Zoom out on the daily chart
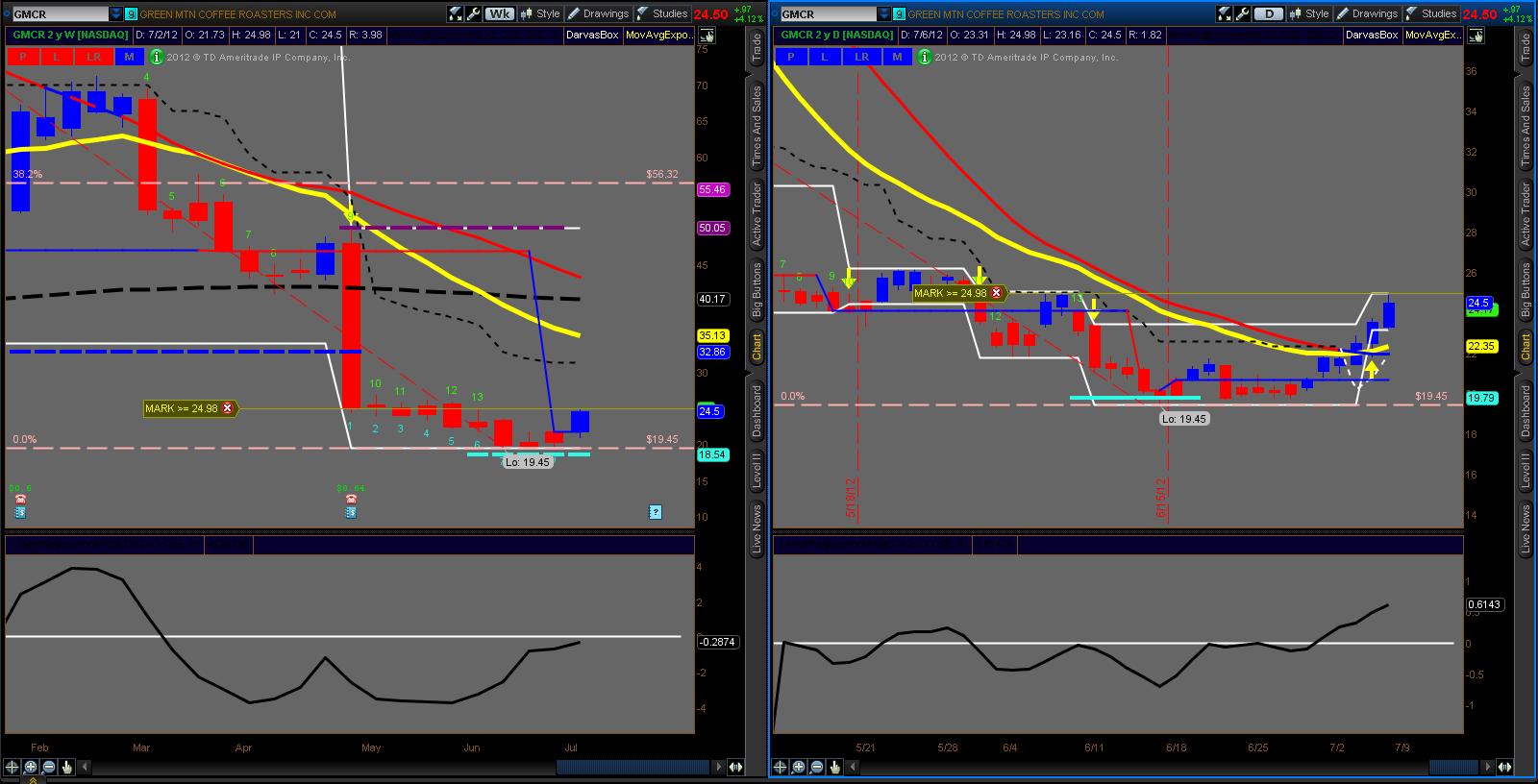This screenshot has height=784, width=1538. pos(818,767)
